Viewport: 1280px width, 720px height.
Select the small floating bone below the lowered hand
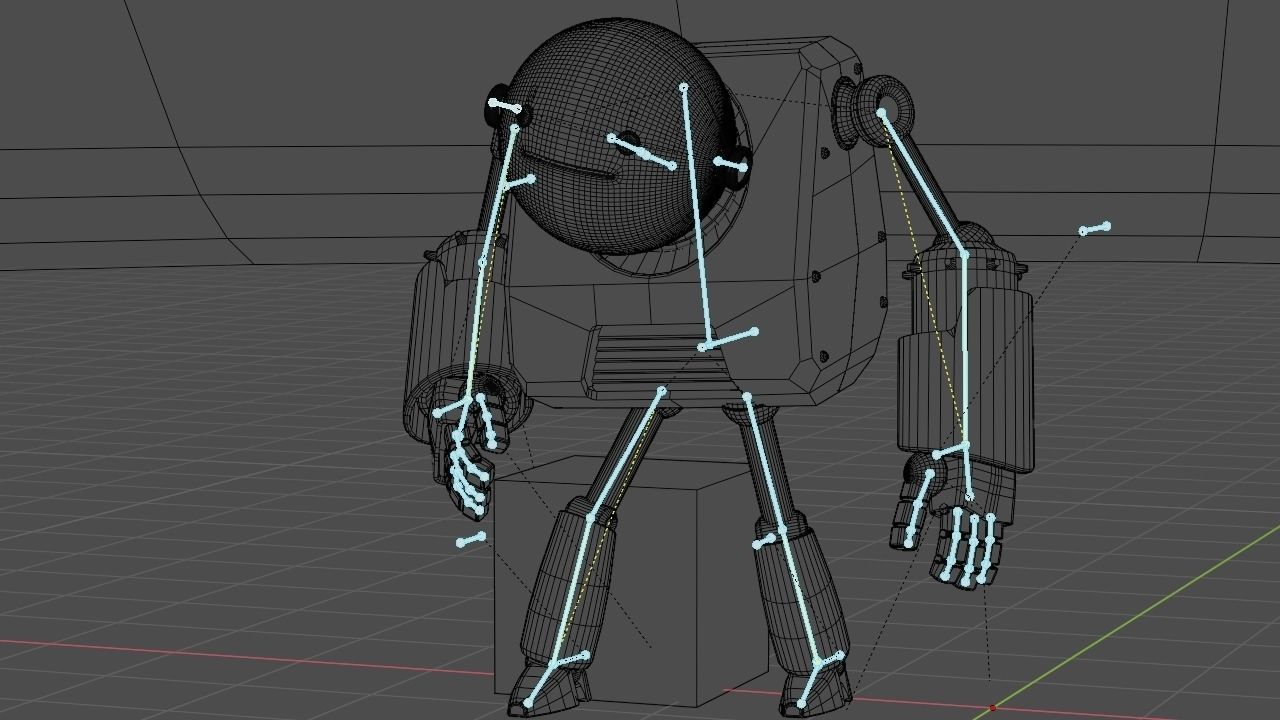[471, 540]
